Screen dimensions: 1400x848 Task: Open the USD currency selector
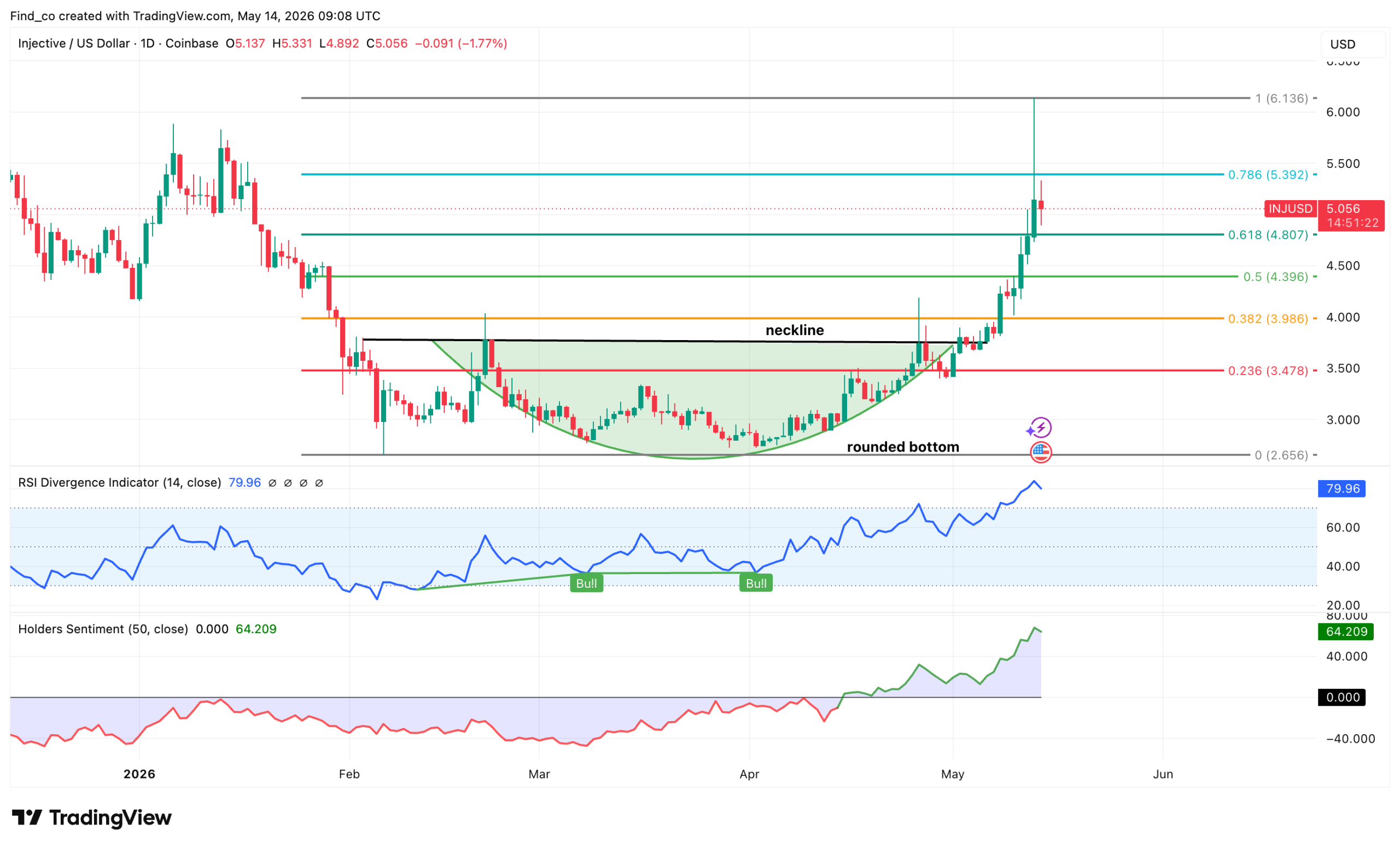click(x=1354, y=44)
